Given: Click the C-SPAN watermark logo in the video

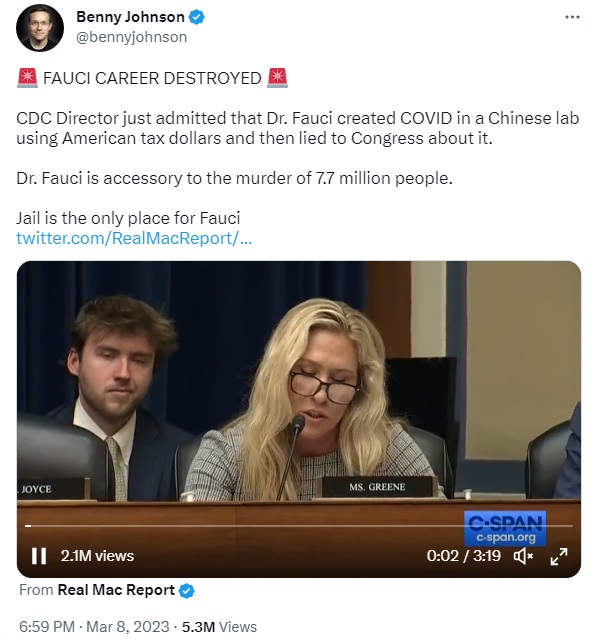Looking at the screenshot, I should 505,528.
